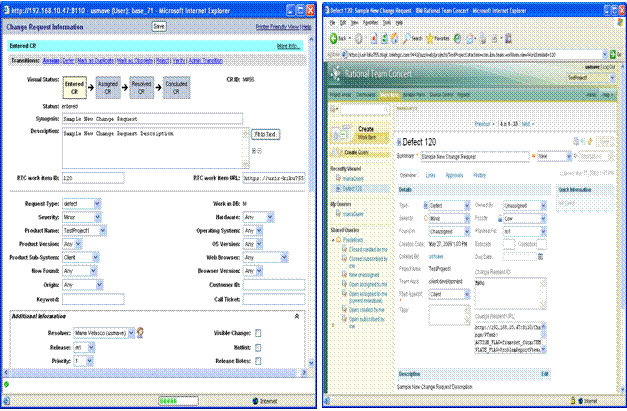Click the Create Query button

(x=360, y=152)
